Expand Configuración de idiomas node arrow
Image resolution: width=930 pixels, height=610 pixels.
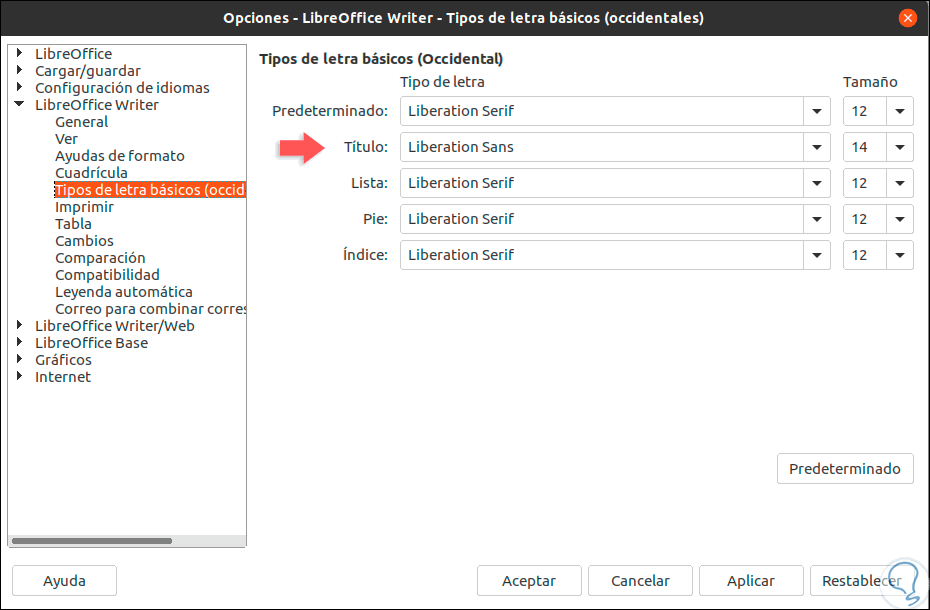[x=20, y=87]
